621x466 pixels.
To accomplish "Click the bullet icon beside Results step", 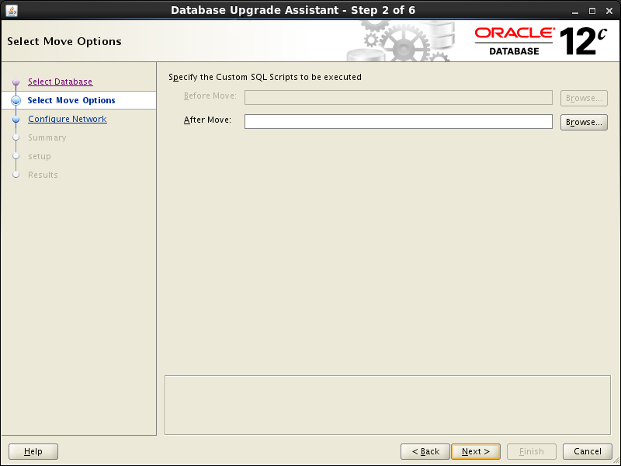I will click(16, 175).
